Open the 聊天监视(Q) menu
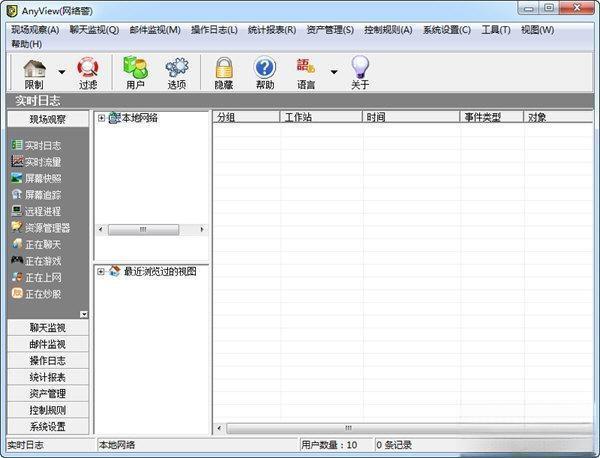The width and height of the screenshot is (600, 458). pyautogui.click(x=94, y=30)
